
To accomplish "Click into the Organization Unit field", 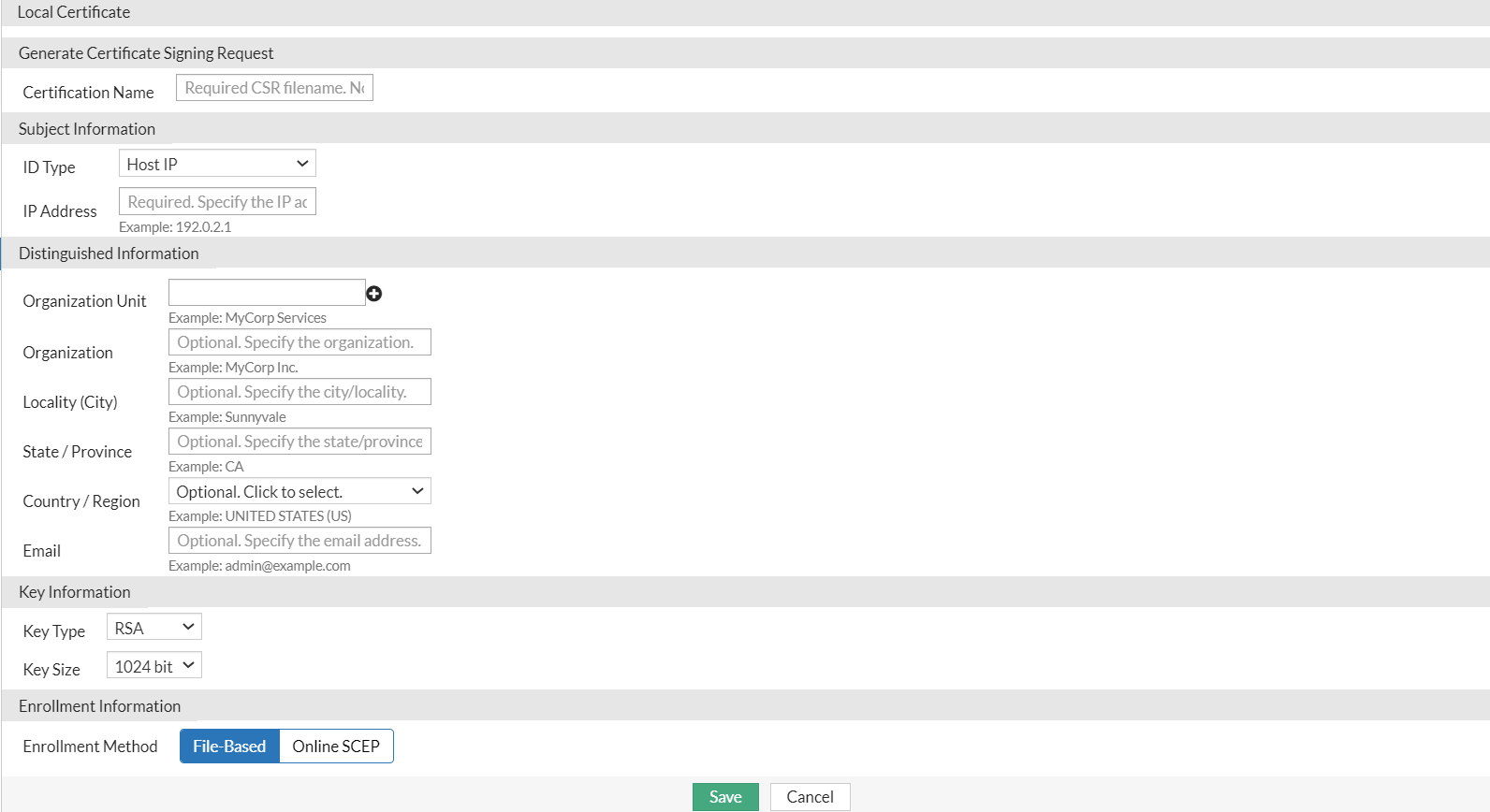I will point(267,292).
